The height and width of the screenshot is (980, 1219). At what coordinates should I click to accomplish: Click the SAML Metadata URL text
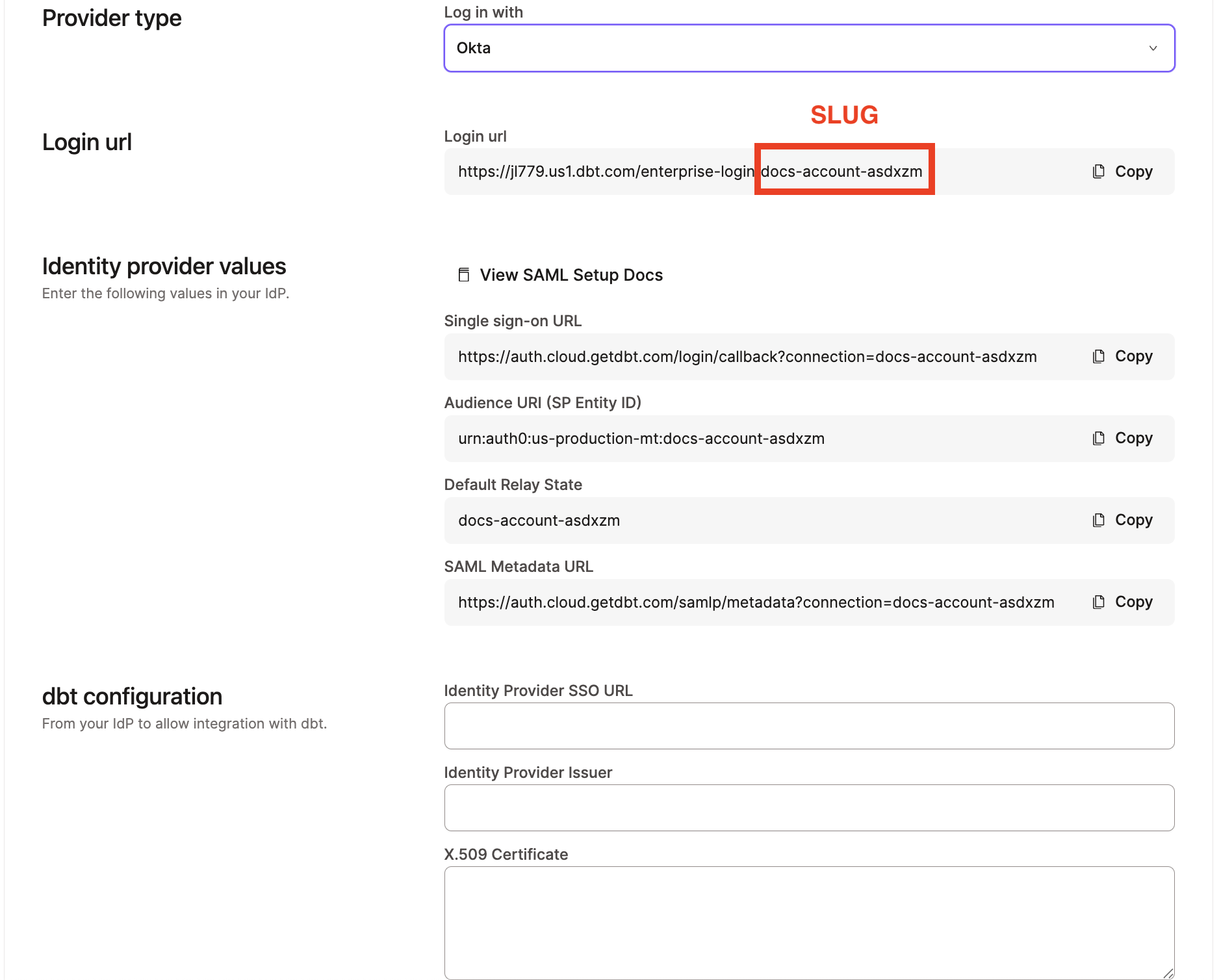(756, 602)
